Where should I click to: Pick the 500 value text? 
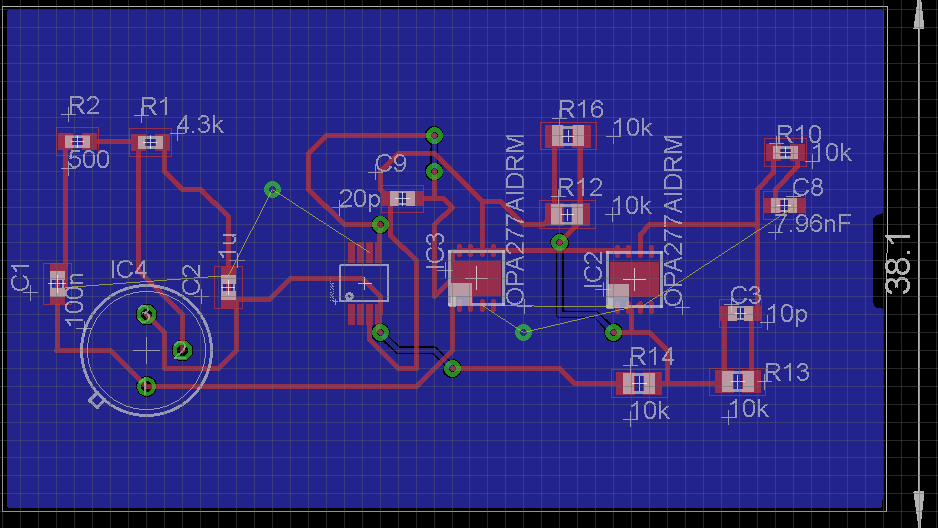click(x=90, y=160)
